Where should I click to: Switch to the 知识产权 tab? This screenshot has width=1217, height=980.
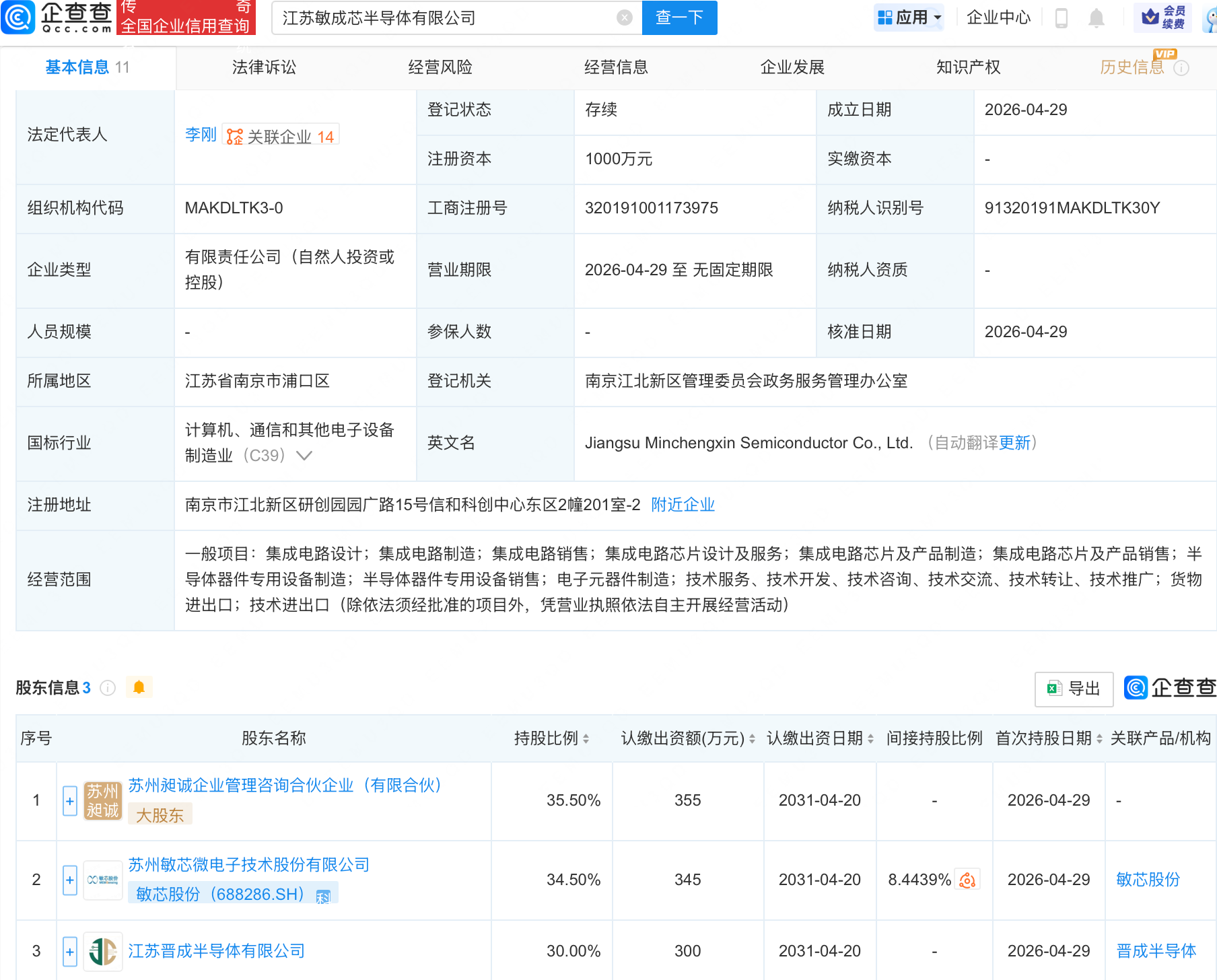click(968, 67)
